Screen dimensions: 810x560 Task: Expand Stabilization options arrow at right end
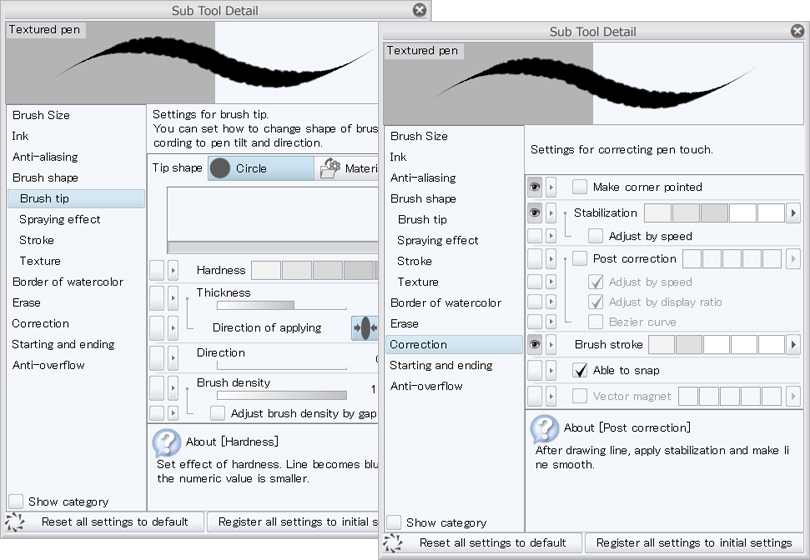(794, 213)
